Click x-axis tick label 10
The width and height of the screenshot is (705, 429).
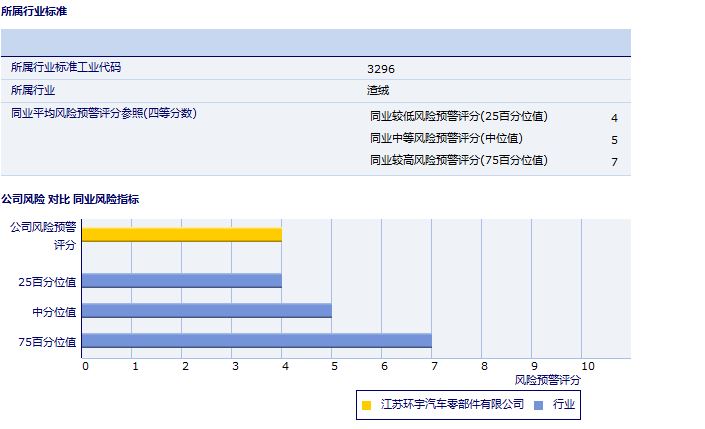point(588,366)
